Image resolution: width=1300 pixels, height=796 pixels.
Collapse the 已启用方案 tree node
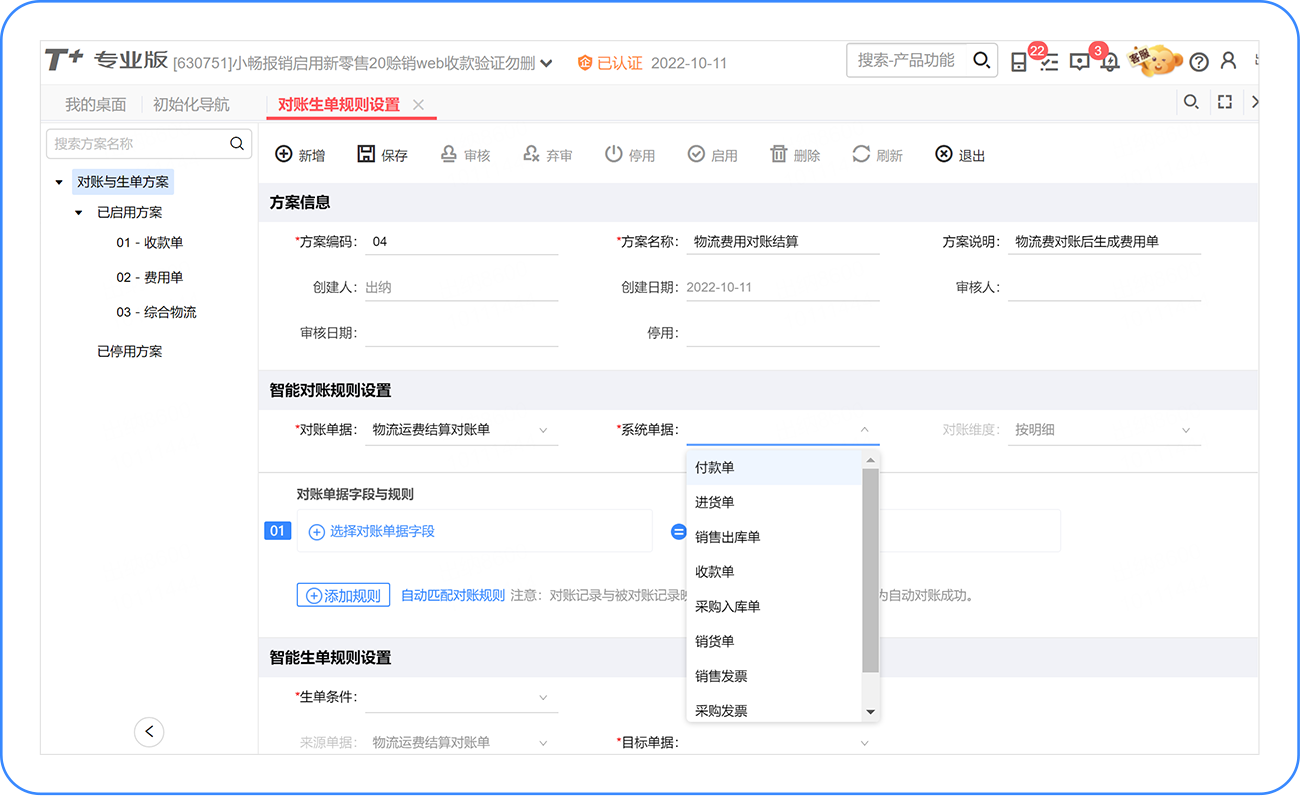point(79,213)
